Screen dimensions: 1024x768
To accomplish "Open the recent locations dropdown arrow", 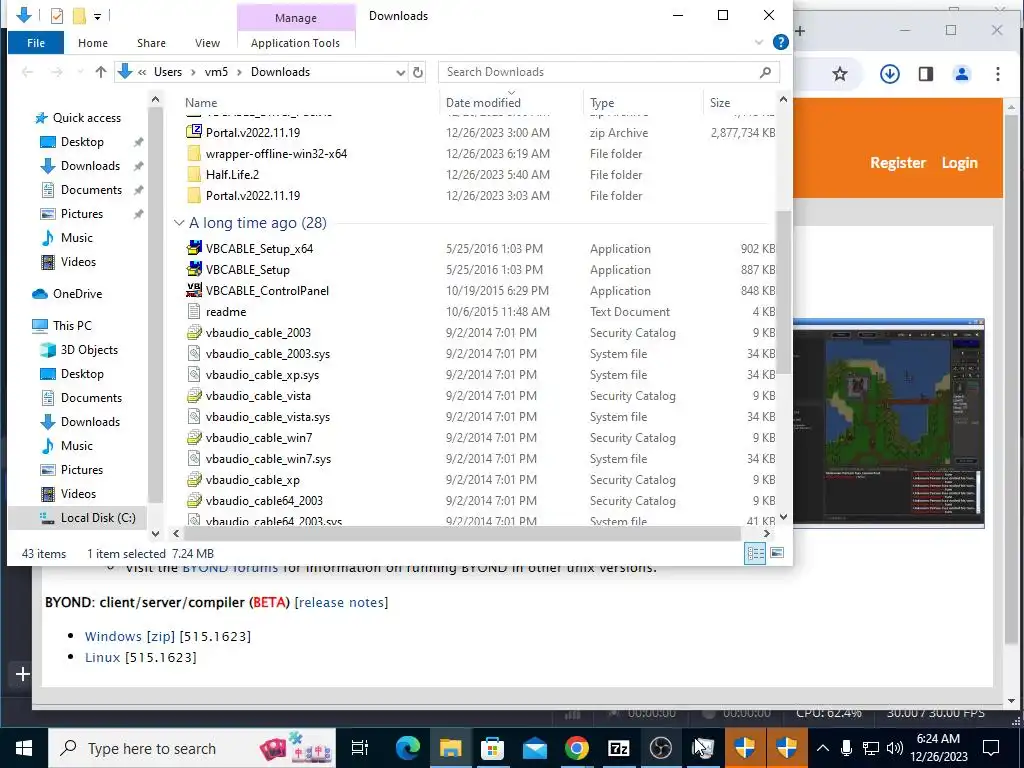I will click(80, 72).
